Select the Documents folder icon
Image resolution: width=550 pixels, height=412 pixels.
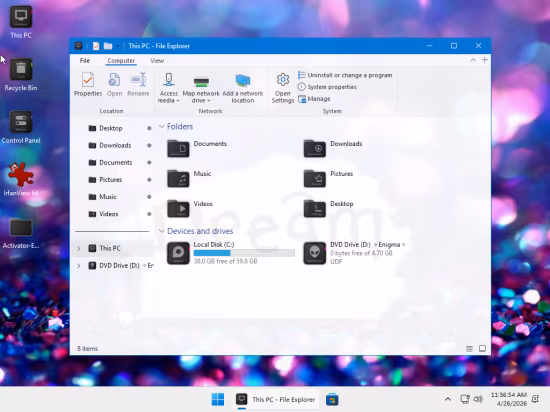178,148
